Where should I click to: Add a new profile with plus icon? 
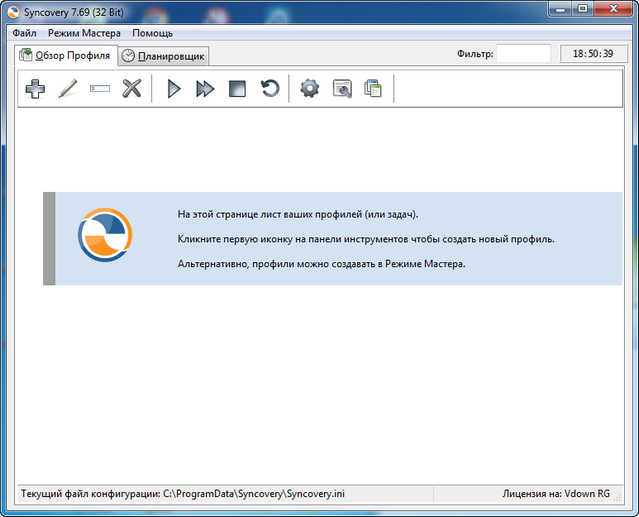click(35, 88)
